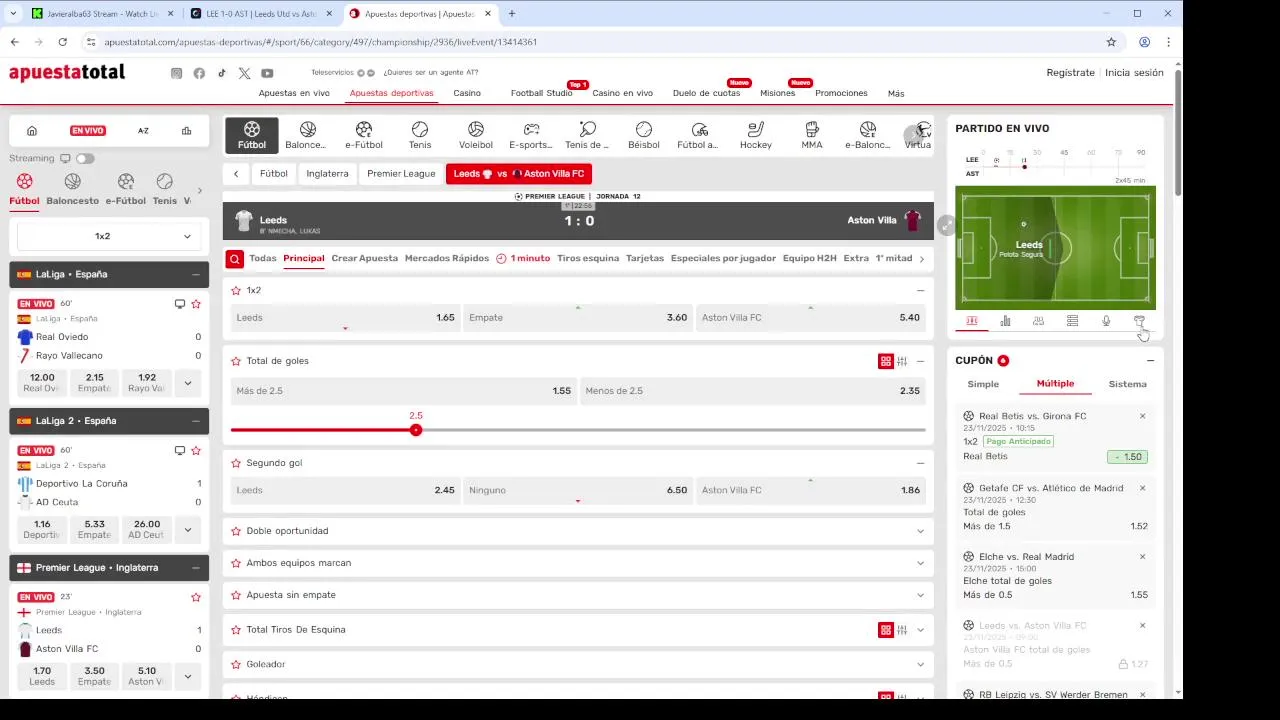This screenshot has height=720, width=1280.
Task: Open the Promociones menu item
Action: (x=841, y=93)
